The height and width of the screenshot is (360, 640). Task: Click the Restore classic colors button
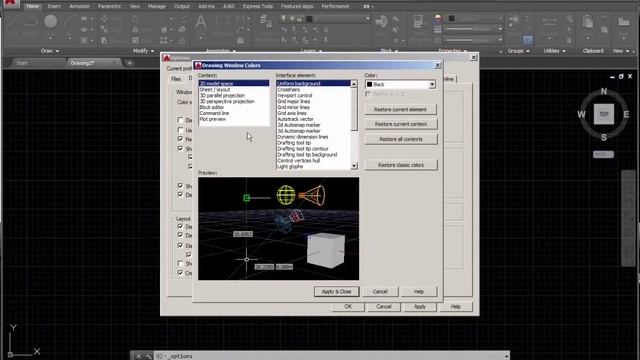coord(400,165)
